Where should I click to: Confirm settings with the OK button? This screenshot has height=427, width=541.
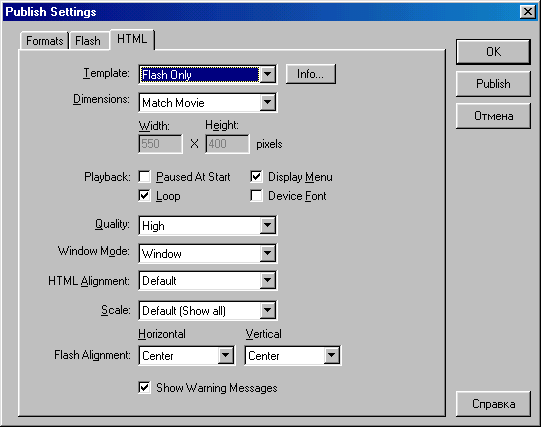[493, 52]
